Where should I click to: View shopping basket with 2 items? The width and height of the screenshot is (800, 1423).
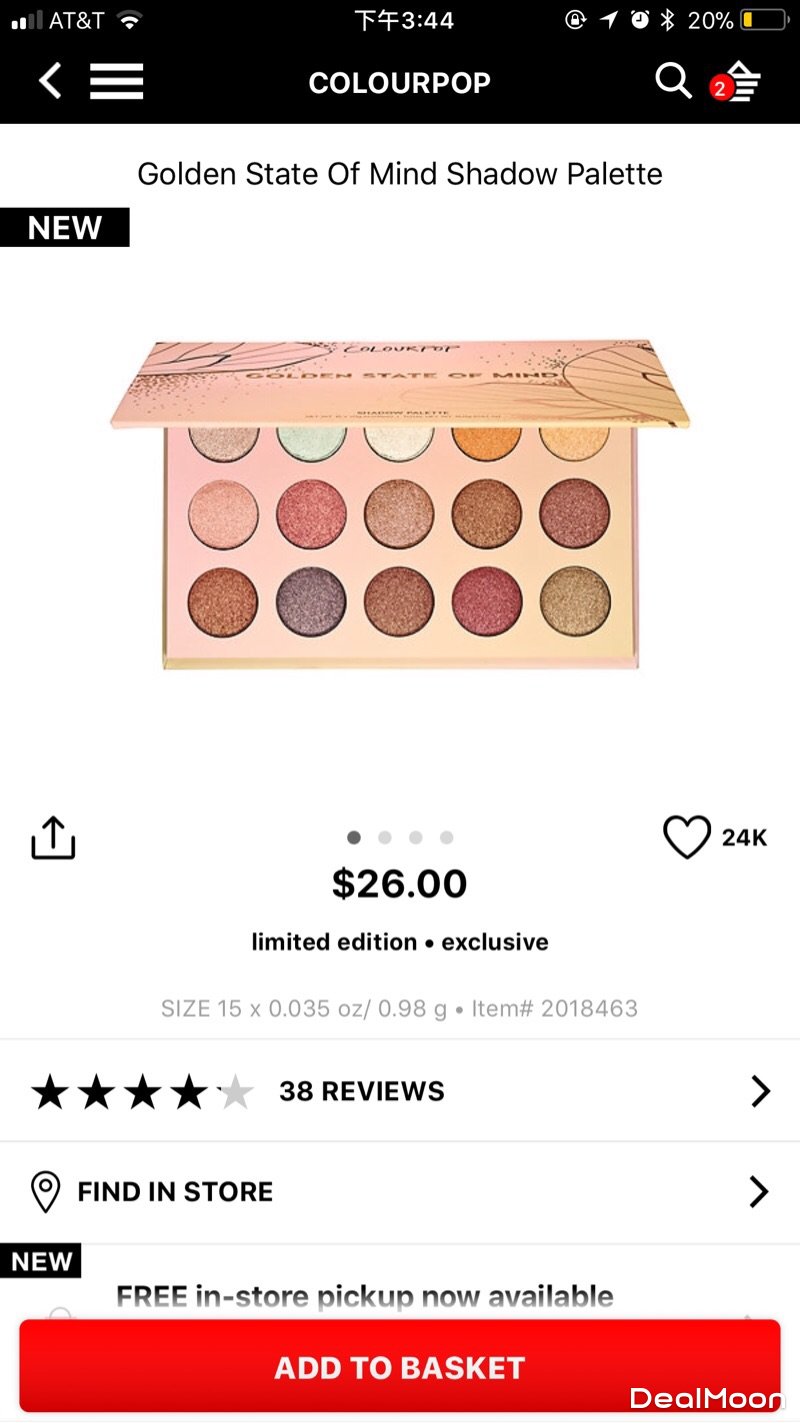coord(737,83)
